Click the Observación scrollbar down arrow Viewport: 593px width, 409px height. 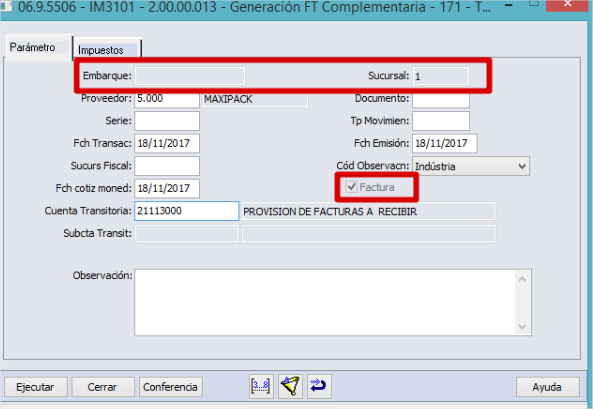pyautogui.click(x=522, y=327)
